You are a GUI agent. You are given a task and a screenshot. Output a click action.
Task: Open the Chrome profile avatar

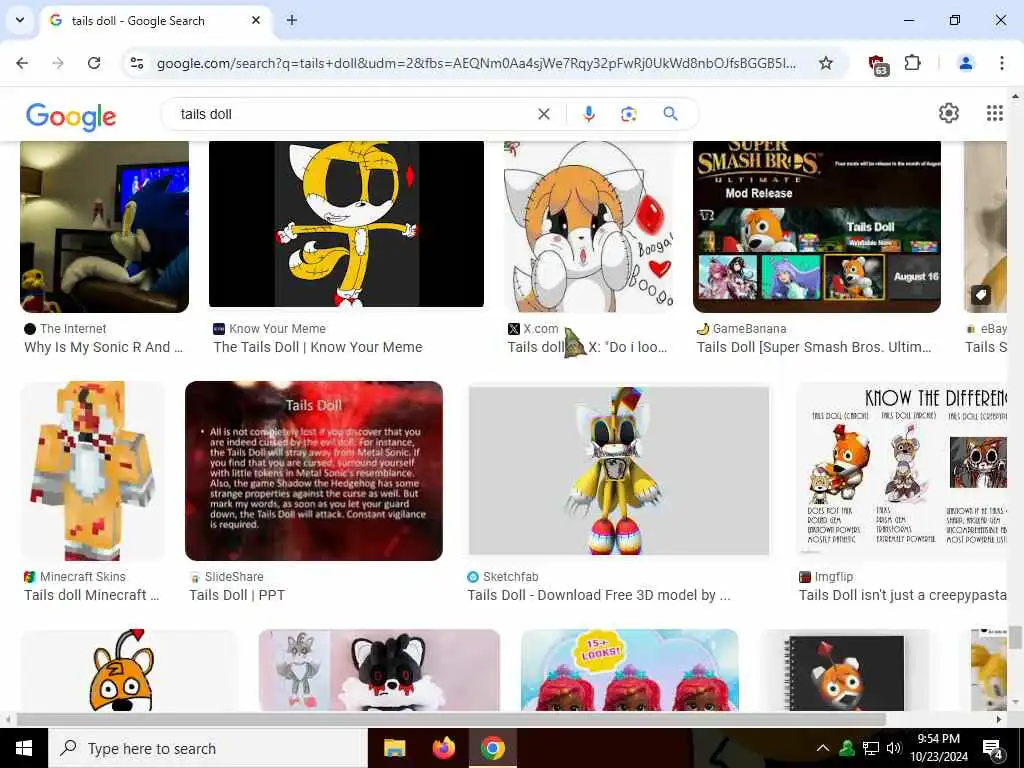tap(965, 63)
